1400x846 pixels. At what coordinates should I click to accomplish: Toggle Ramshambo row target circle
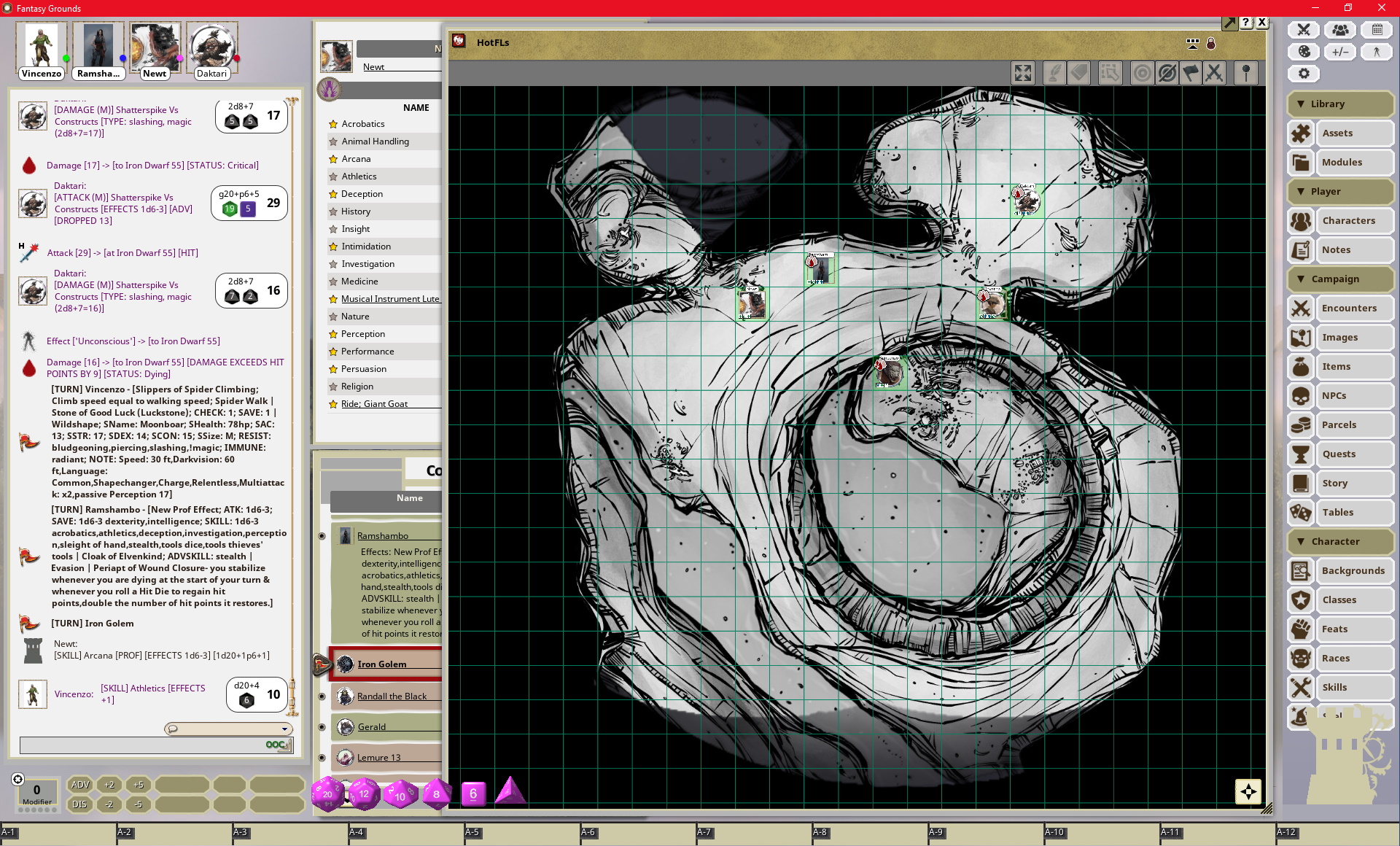[322, 536]
